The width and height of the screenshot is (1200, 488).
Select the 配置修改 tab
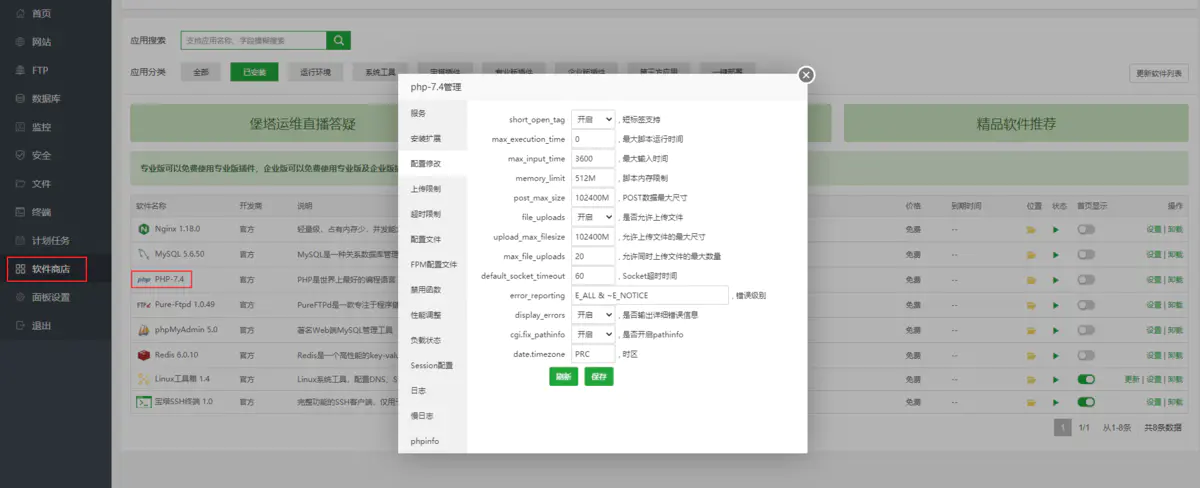click(433, 163)
